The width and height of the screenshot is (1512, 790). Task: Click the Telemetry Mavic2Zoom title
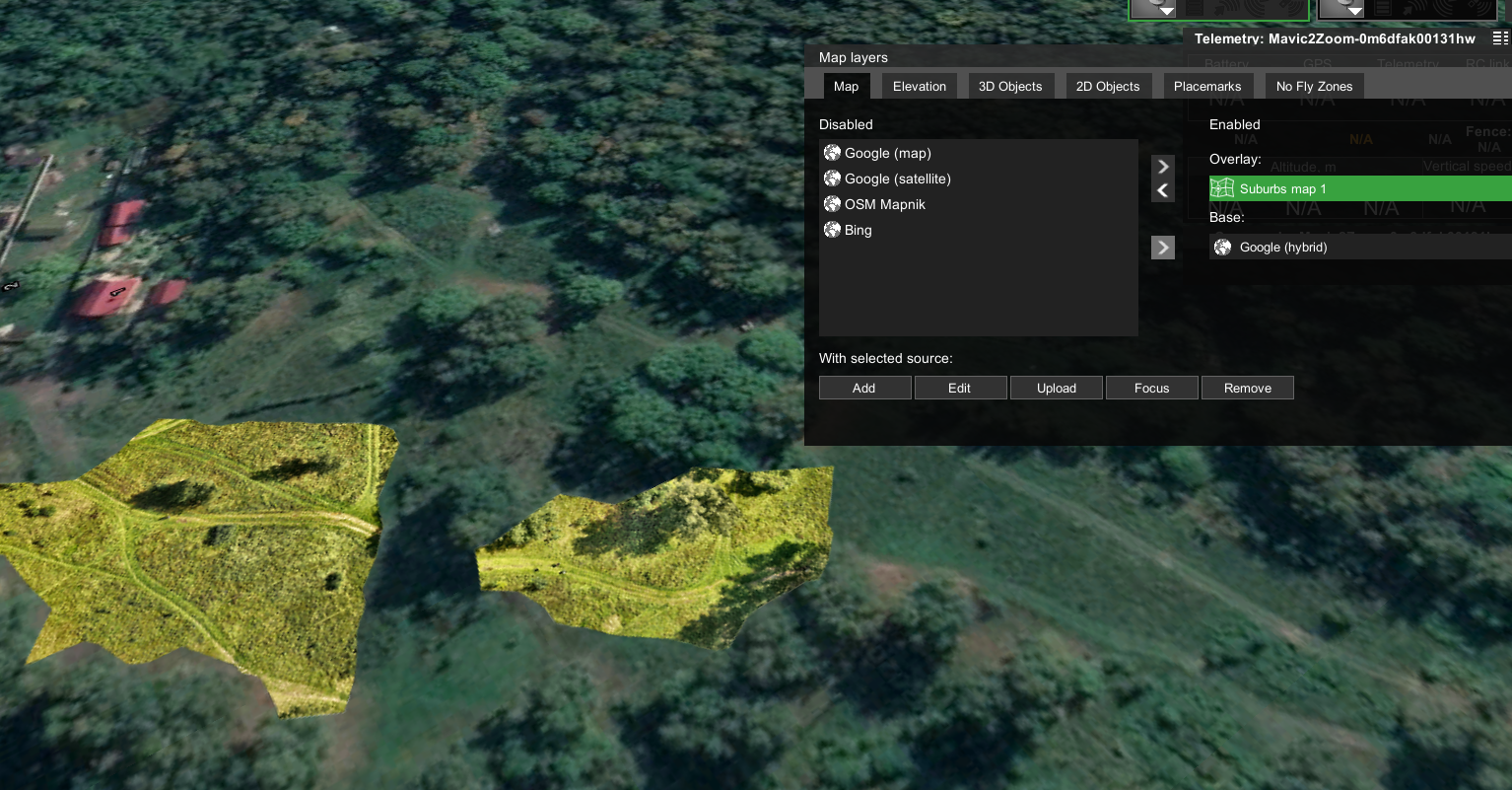[1335, 38]
